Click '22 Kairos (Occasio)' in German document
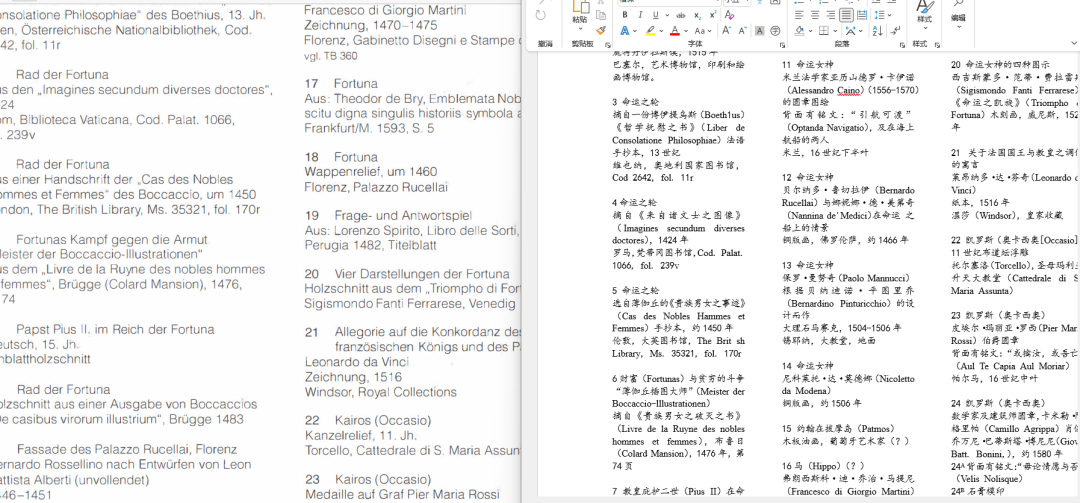The height and width of the screenshot is (503, 1080). click(x=368, y=420)
